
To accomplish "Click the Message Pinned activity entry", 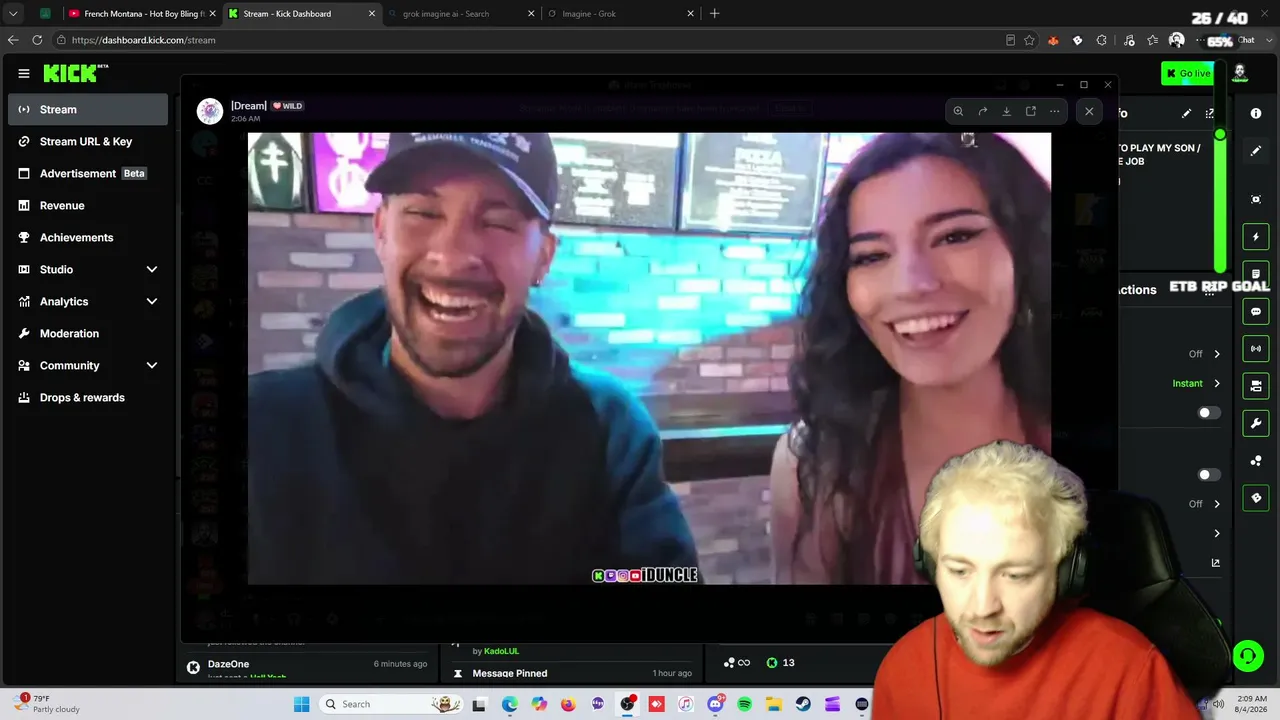I will pyautogui.click(x=572, y=673).
